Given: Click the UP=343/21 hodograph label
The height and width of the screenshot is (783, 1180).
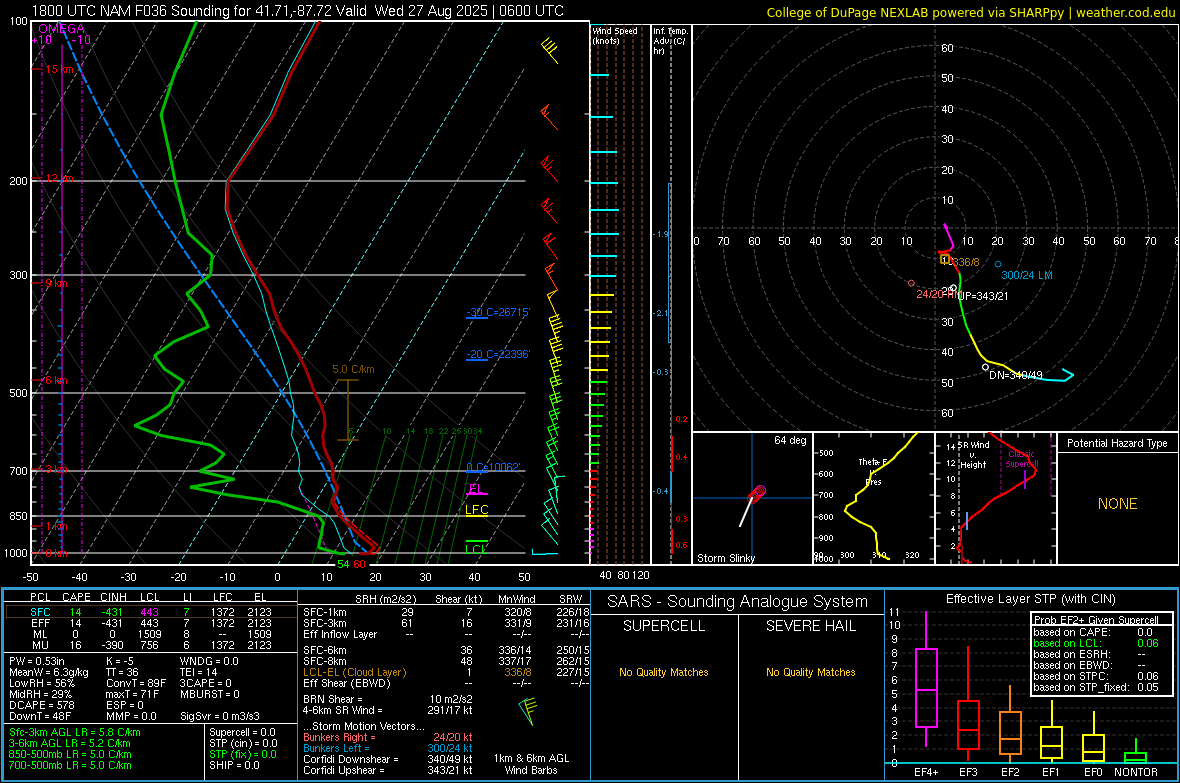Looking at the screenshot, I should tap(984, 297).
